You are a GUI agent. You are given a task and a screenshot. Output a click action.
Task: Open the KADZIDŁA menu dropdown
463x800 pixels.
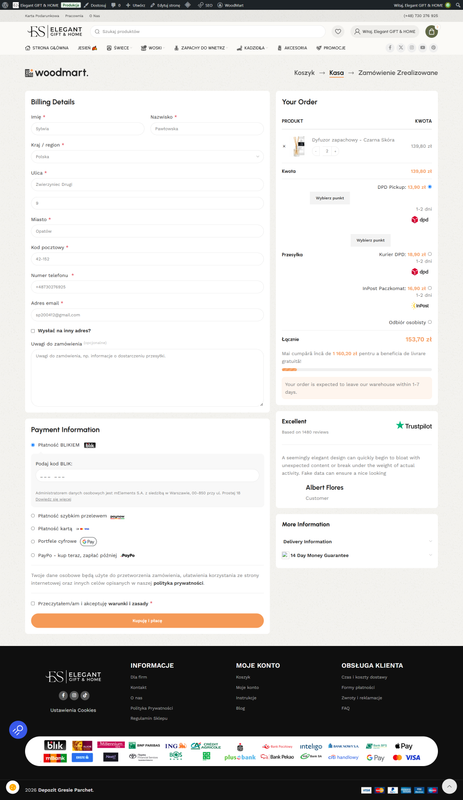pyautogui.click(x=252, y=47)
